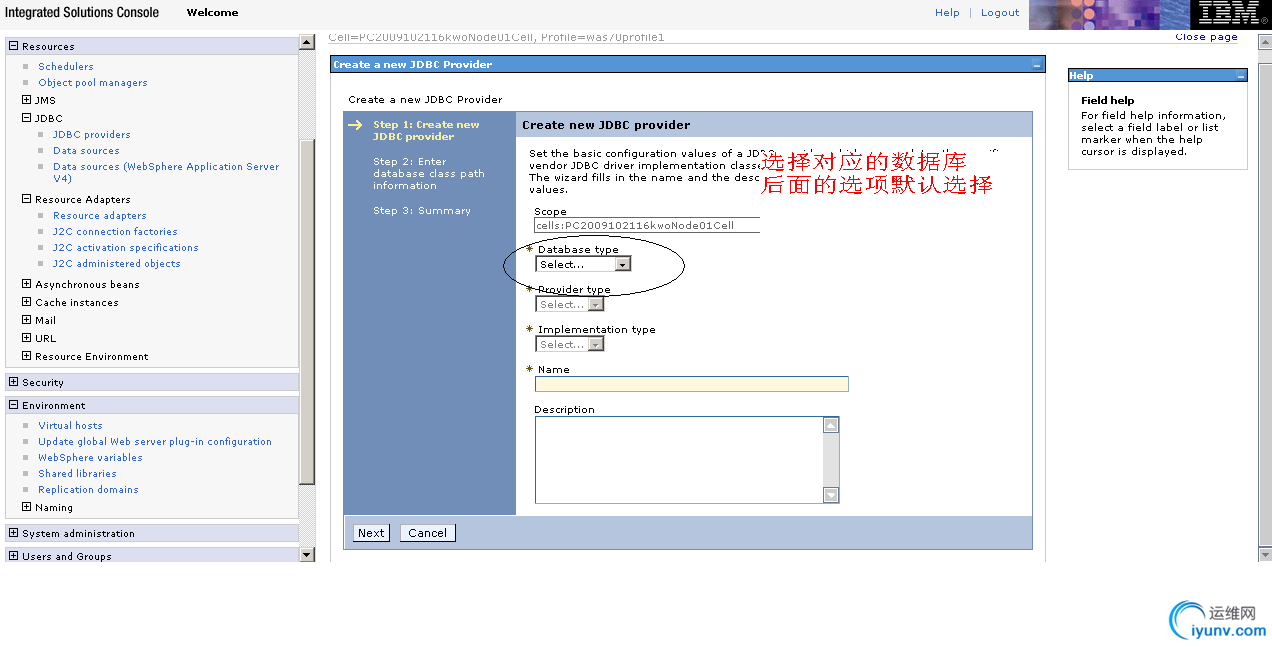Open the Provider type dropdown
Image resolution: width=1272 pixels, height=647 pixels.
[x=570, y=304]
